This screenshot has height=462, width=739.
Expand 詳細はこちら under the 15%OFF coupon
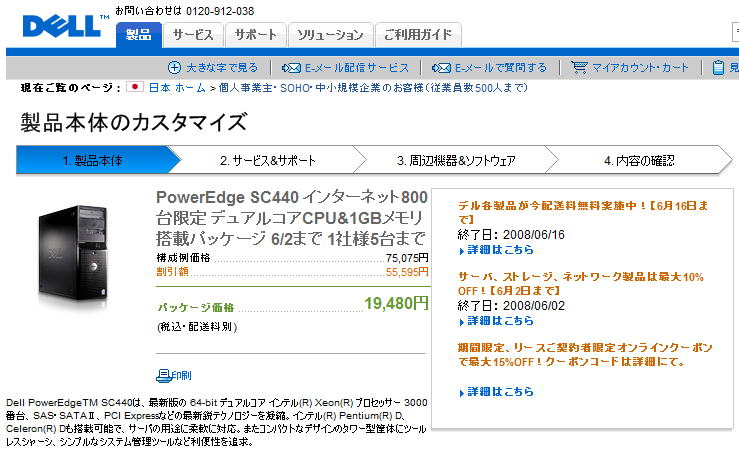point(493,391)
